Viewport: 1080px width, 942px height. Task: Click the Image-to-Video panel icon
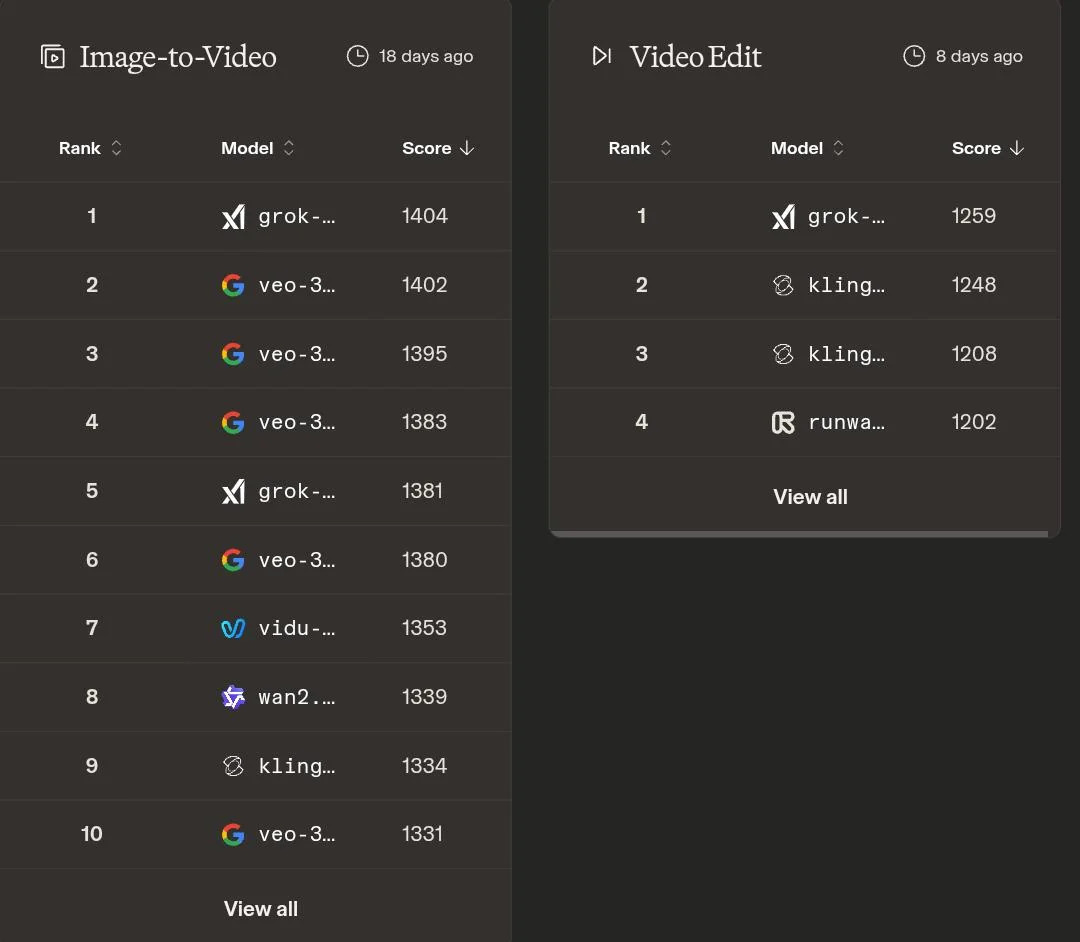click(x=53, y=56)
